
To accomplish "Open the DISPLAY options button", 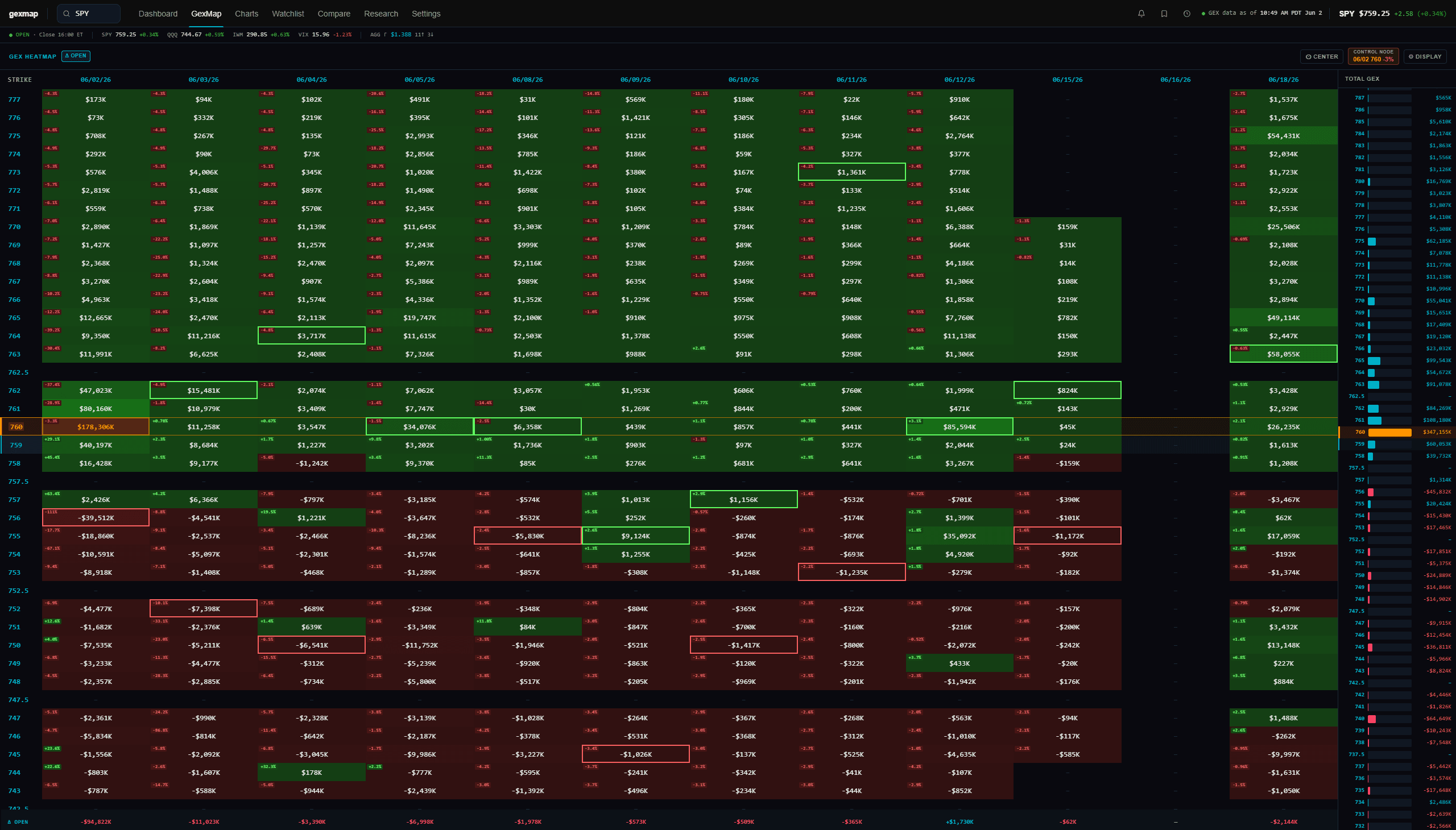I will pos(1425,56).
